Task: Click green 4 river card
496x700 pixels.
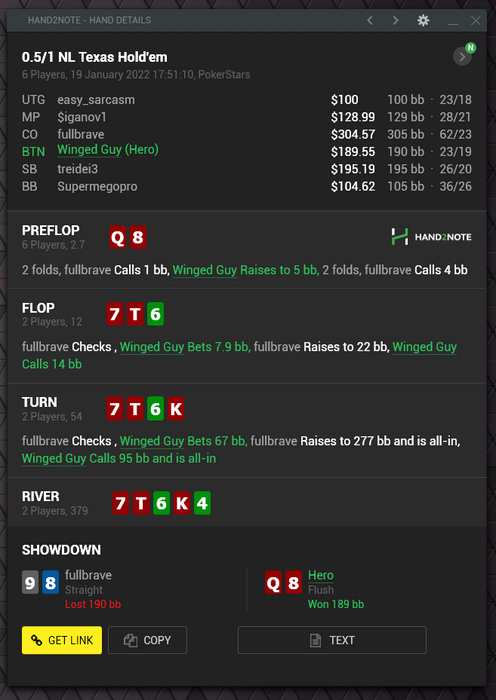Action: [202, 503]
